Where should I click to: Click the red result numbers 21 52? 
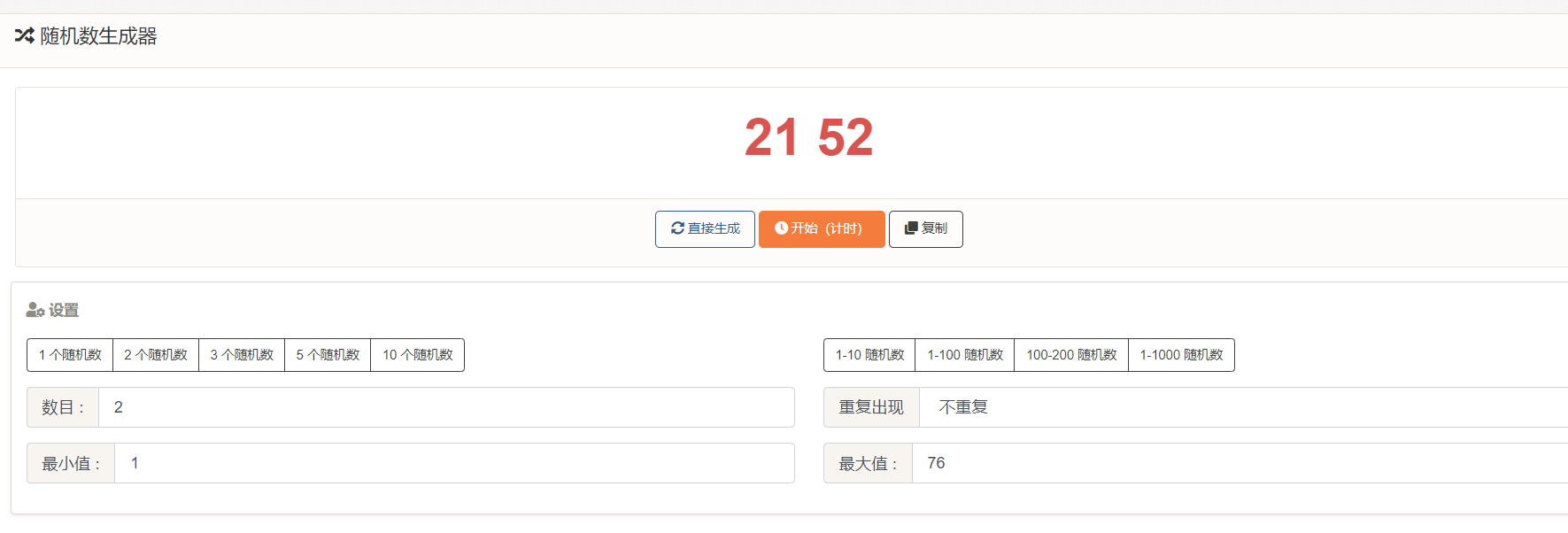808,137
